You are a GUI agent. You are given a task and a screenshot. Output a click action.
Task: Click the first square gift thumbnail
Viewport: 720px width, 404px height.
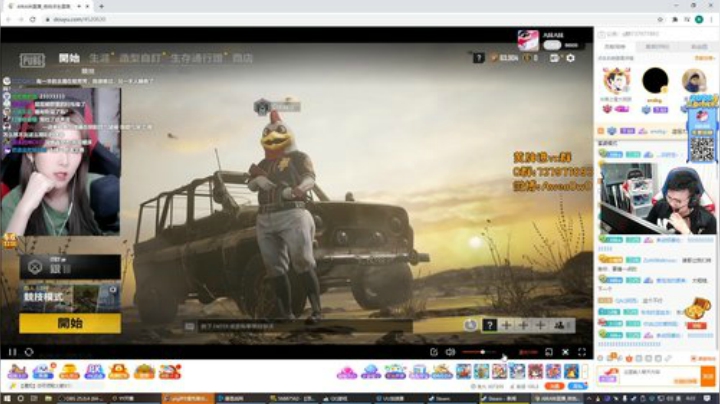pyautogui.click(x=463, y=371)
